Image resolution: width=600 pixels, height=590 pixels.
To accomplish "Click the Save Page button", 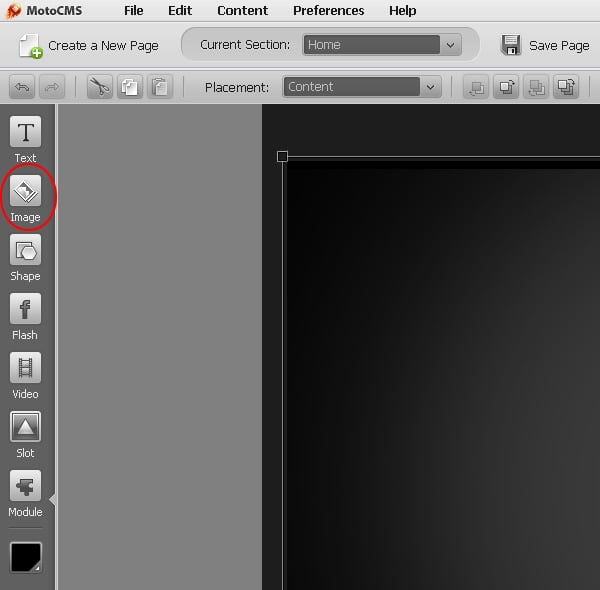I will [x=546, y=45].
